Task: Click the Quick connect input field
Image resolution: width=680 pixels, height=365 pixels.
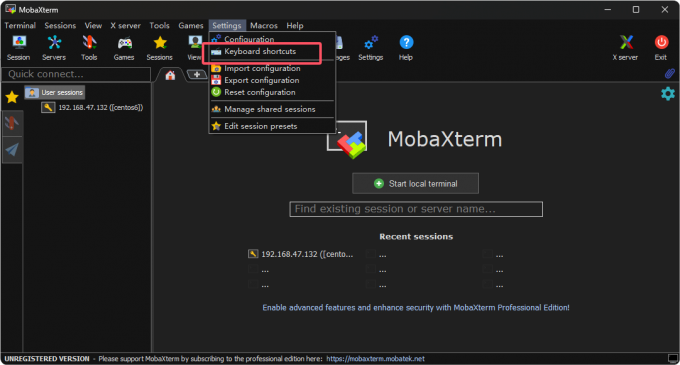Action: click(76, 74)
